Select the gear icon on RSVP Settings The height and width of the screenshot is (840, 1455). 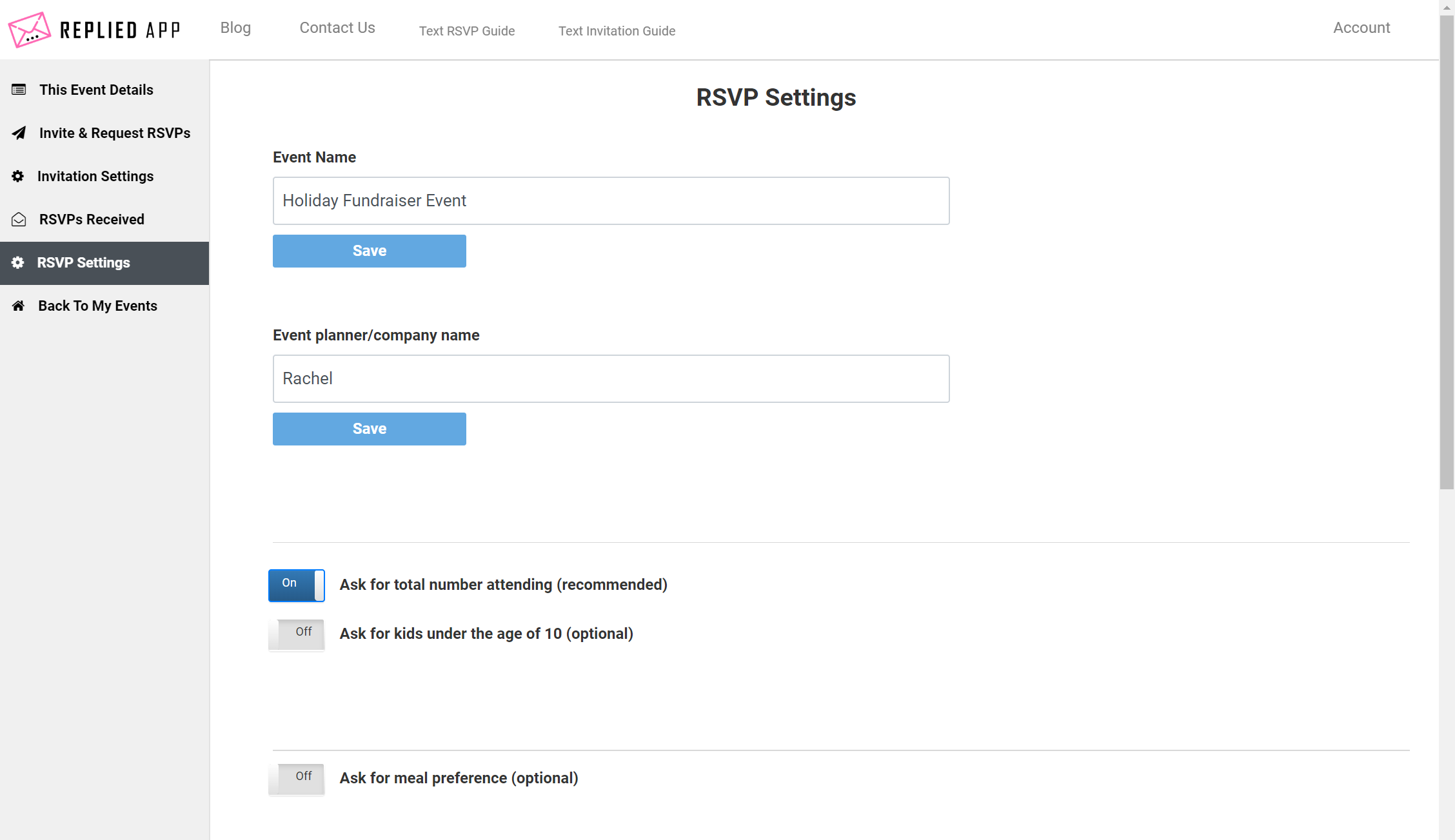point(18,262)
